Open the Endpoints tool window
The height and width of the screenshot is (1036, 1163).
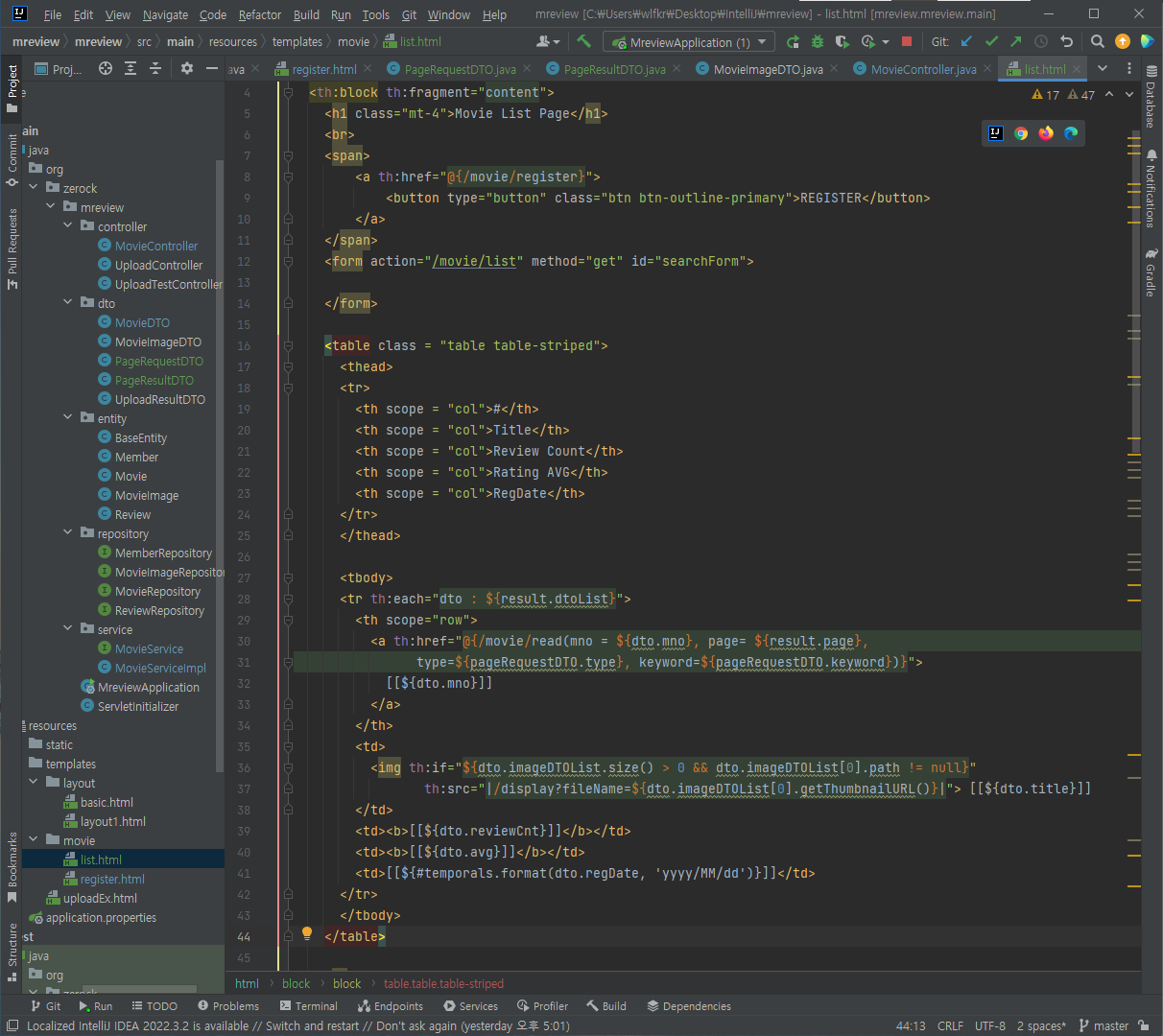click(391, 1006)
